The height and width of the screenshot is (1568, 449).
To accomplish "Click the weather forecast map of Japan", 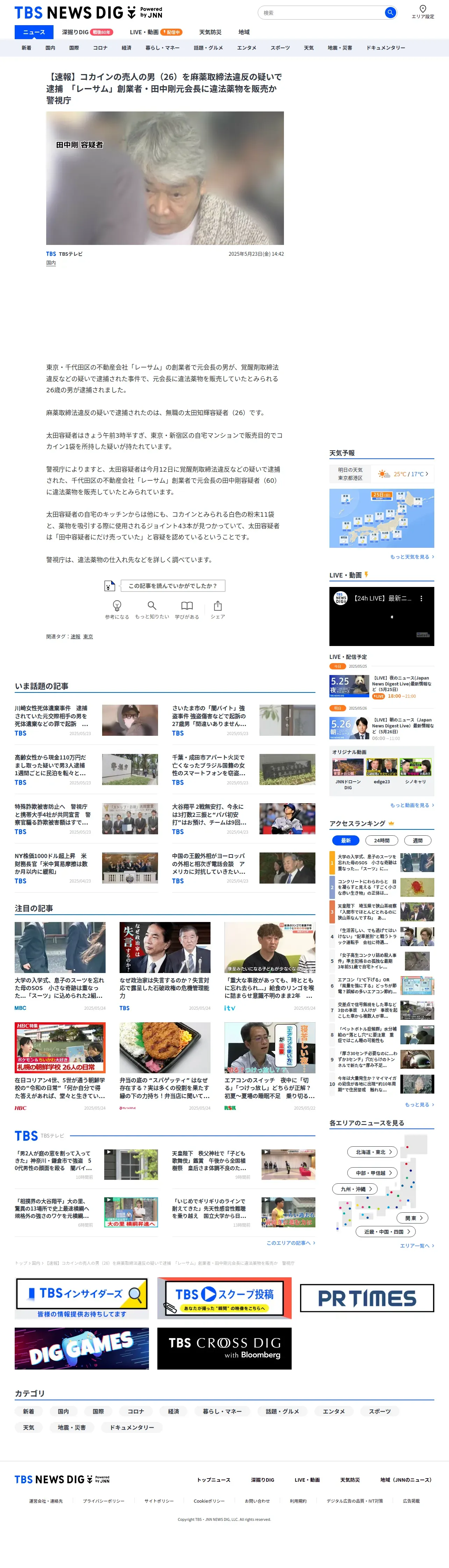I will point(382,518).
